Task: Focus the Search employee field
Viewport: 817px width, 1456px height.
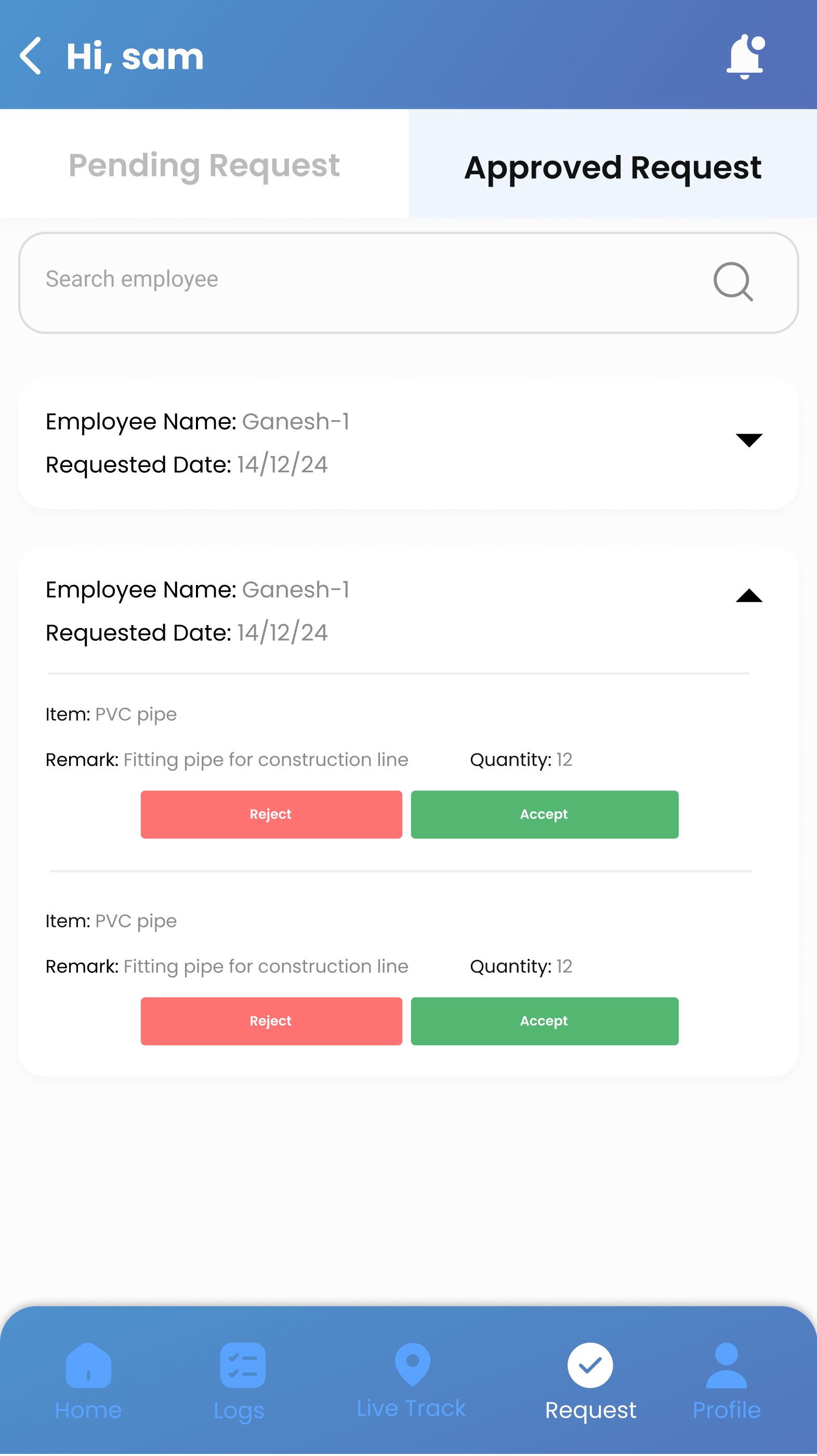Action: point(362,280)
